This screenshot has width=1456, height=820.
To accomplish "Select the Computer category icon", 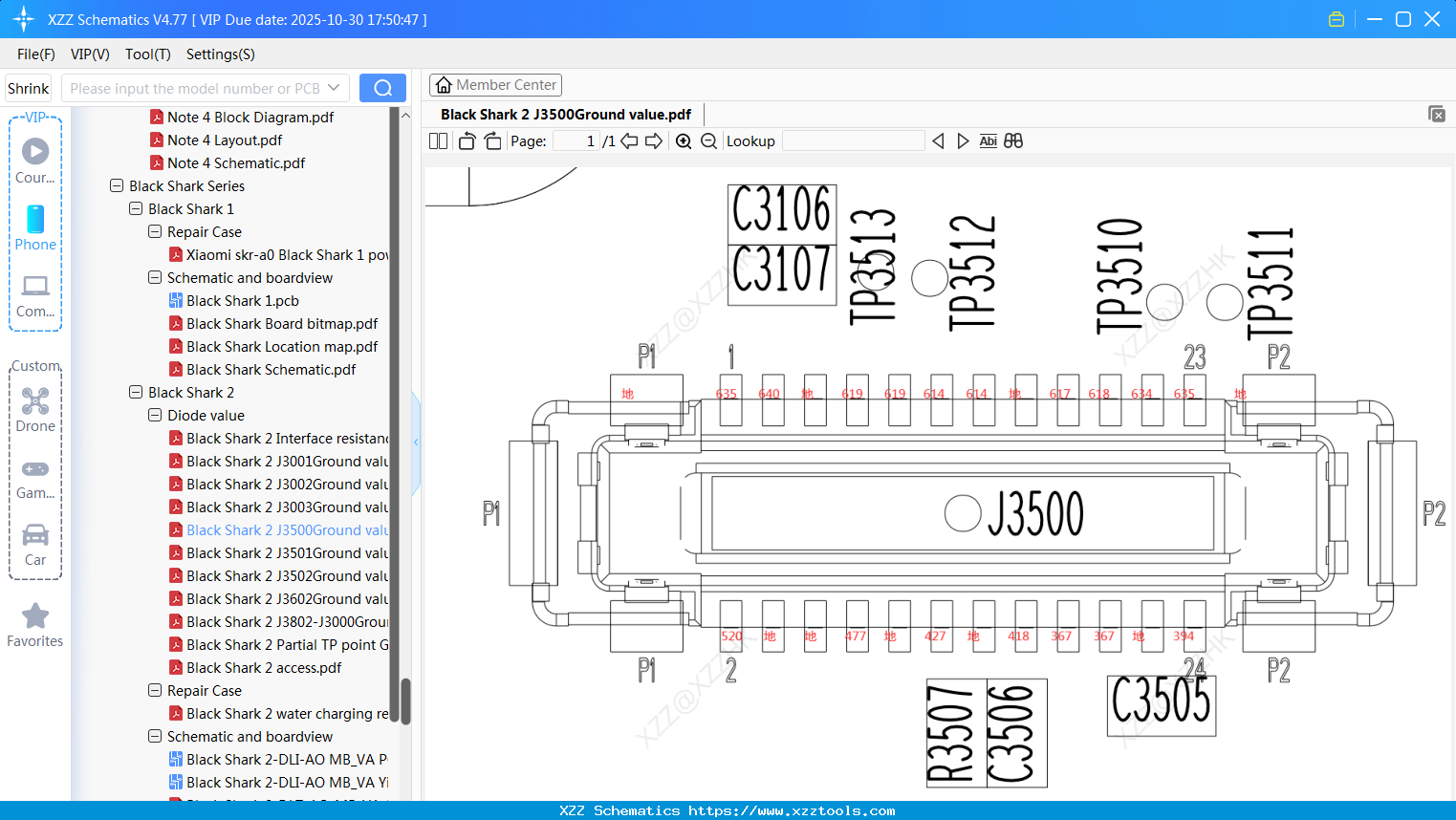I will [x=35, y=294].
